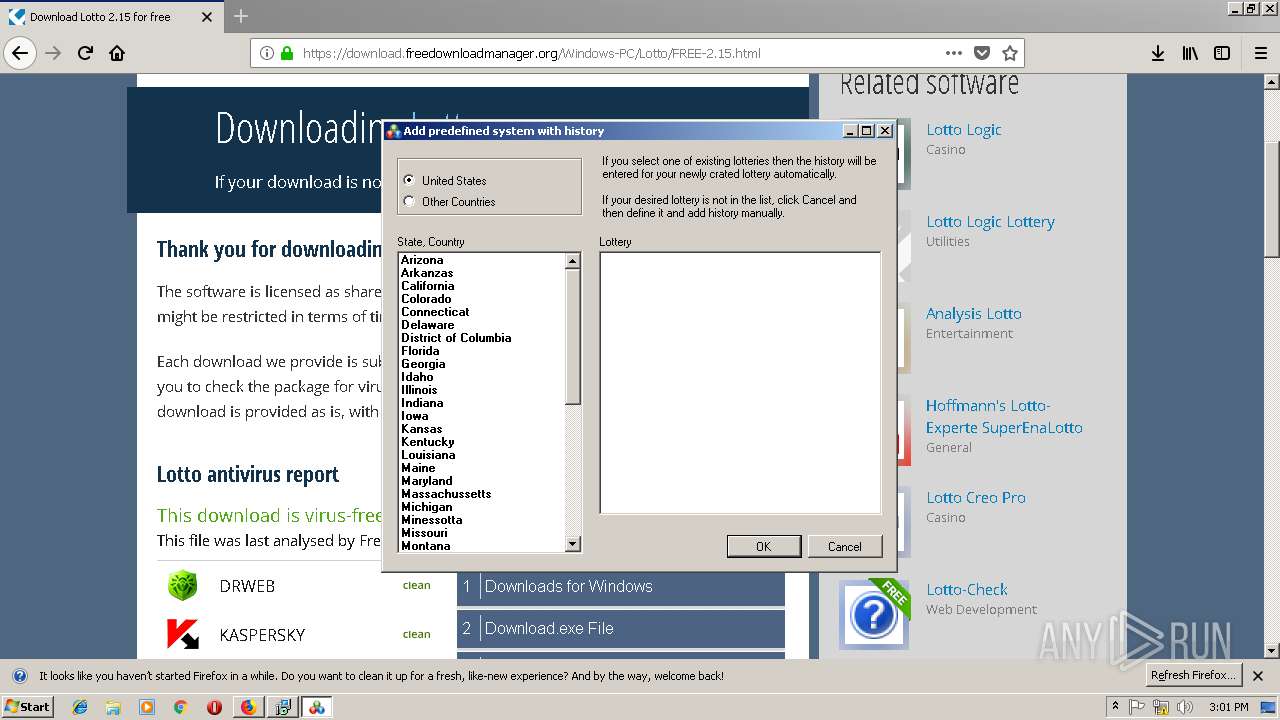Click the green padlock security icon
The width and height of the screenshot is (1280, 720).
pos(287,53)
